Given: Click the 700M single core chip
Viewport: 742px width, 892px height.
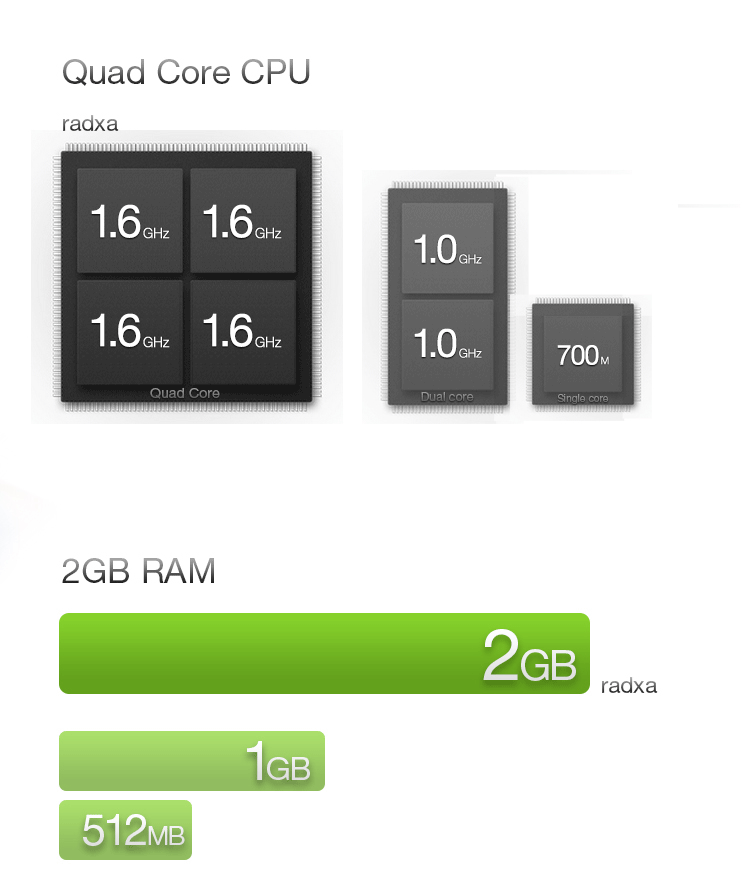Looking at the screenshot, I should point(583,354).
